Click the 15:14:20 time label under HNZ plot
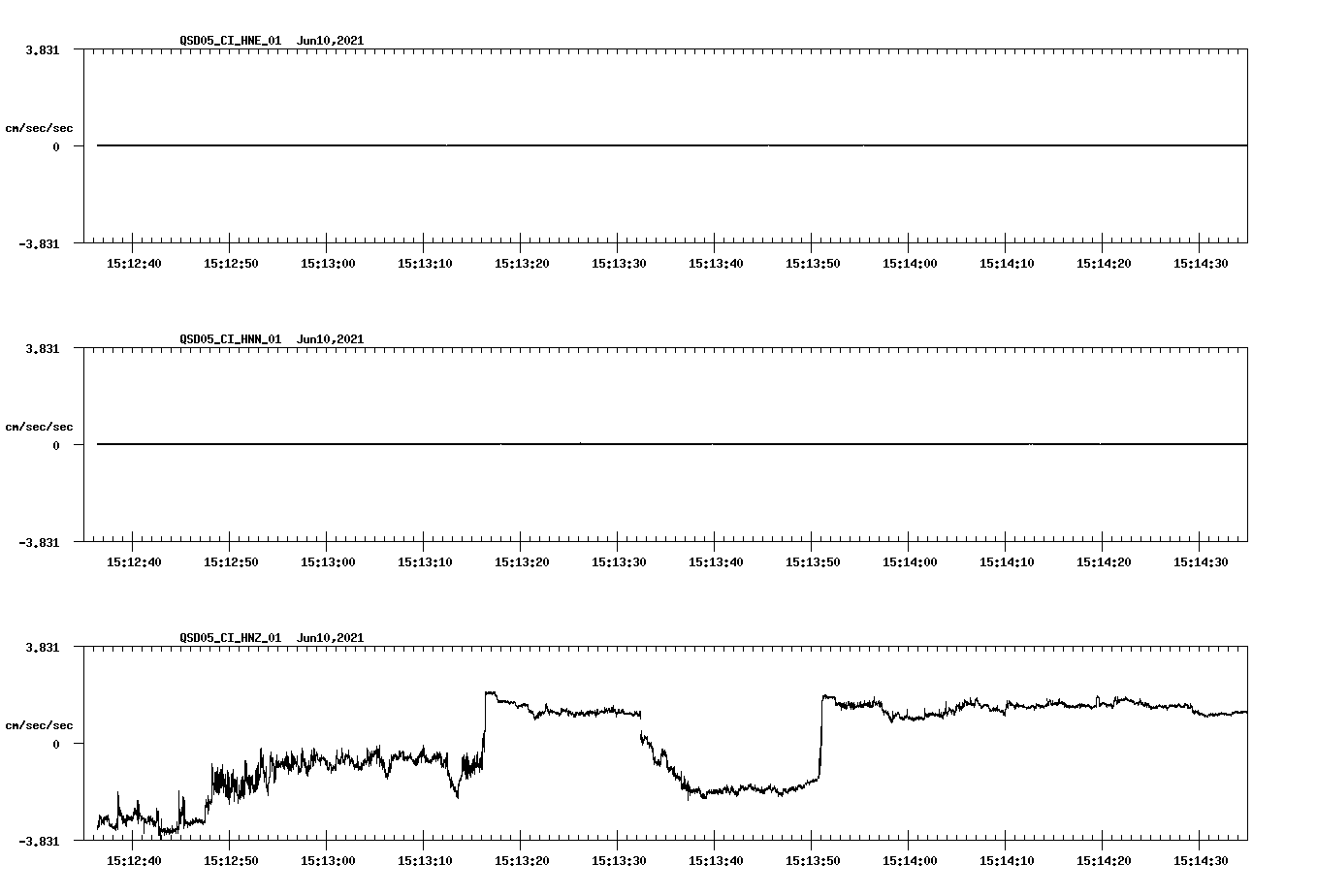This screenshot has width=1317, height=896. point(1104,861)
